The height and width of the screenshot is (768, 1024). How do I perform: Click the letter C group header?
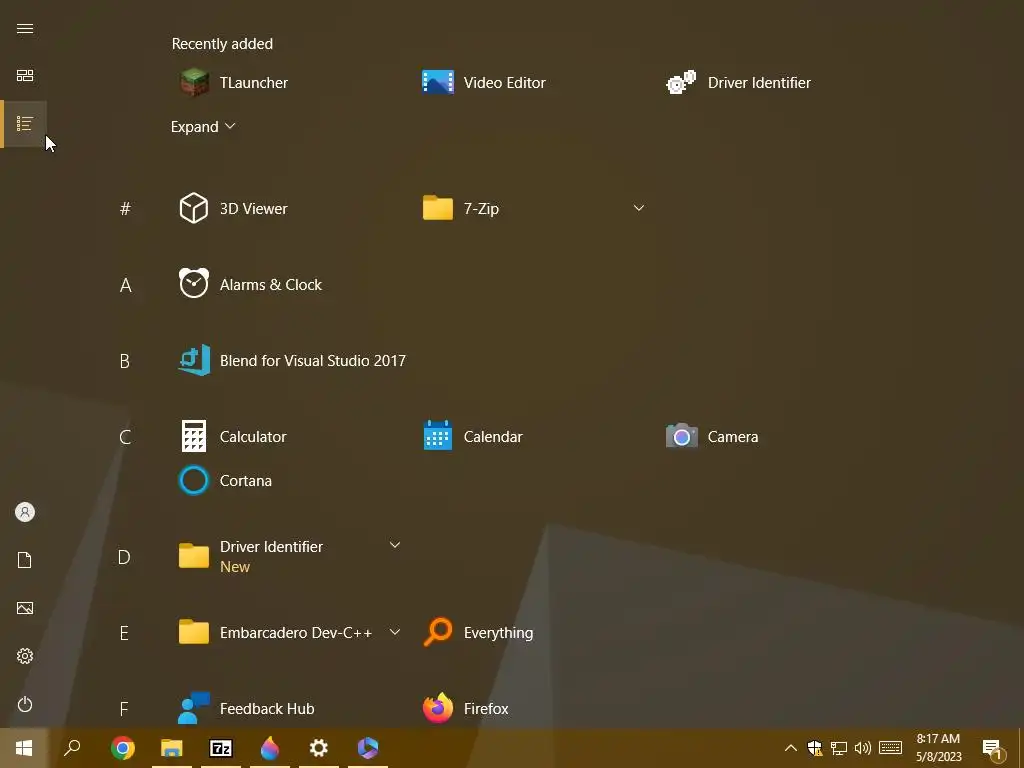tap(125, 437)
